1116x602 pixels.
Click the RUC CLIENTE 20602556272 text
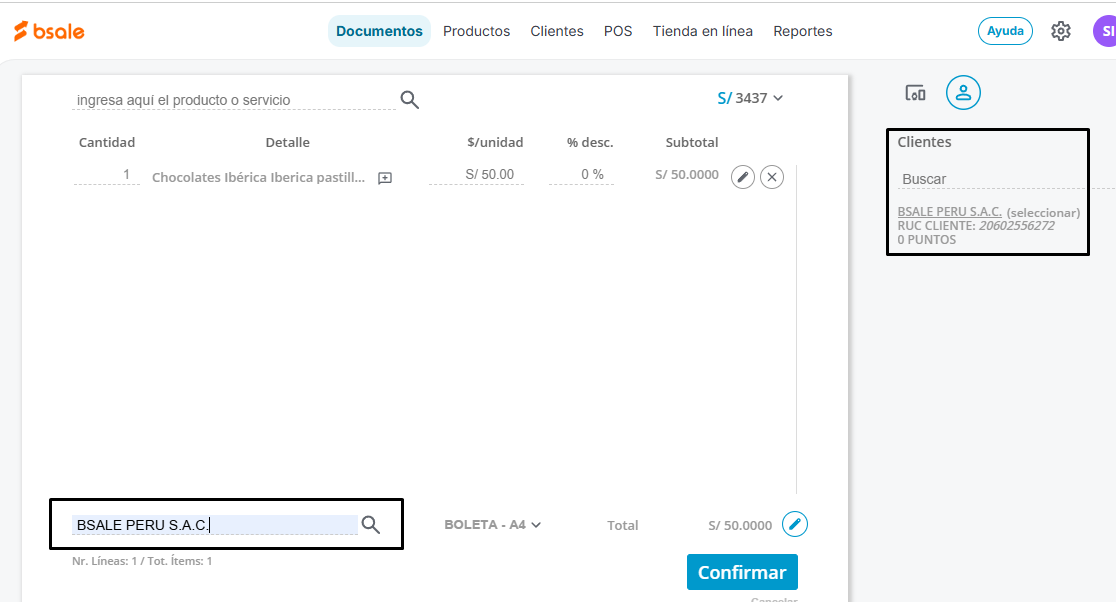[976, 226]
